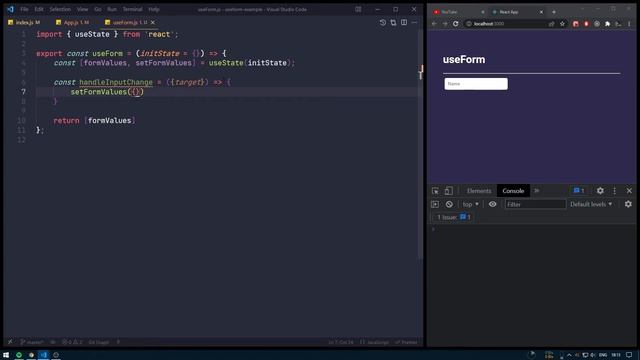Open the Windows Start menu
The image size is (640, 360).
(6, 355)
